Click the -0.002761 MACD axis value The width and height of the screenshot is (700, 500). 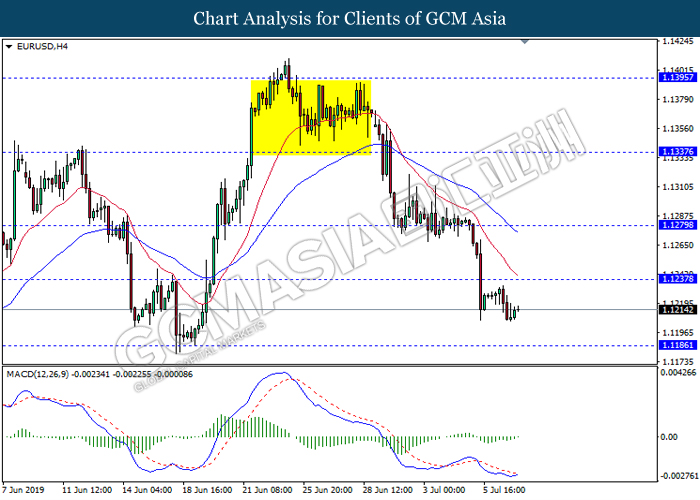click(677, 475)
